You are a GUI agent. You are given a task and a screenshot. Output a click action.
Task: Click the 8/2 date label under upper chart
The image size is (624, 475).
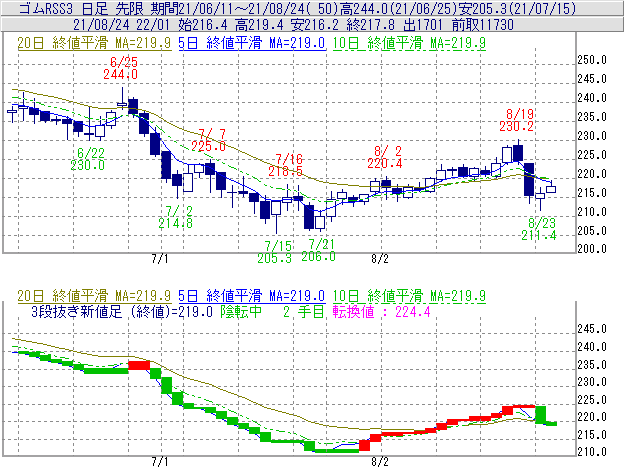(x=380, y=259)
